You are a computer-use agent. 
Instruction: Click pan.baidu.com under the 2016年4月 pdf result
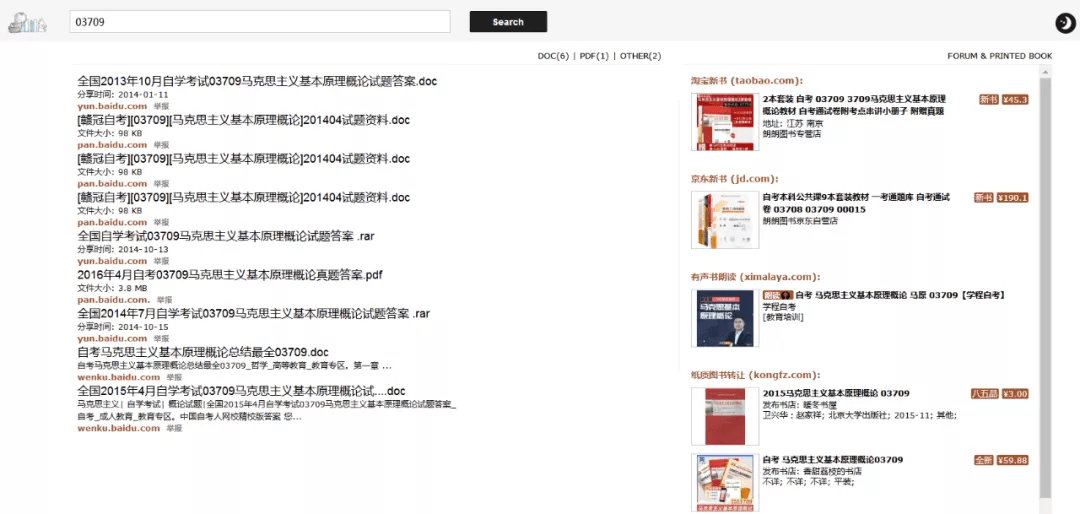point(113,300)
